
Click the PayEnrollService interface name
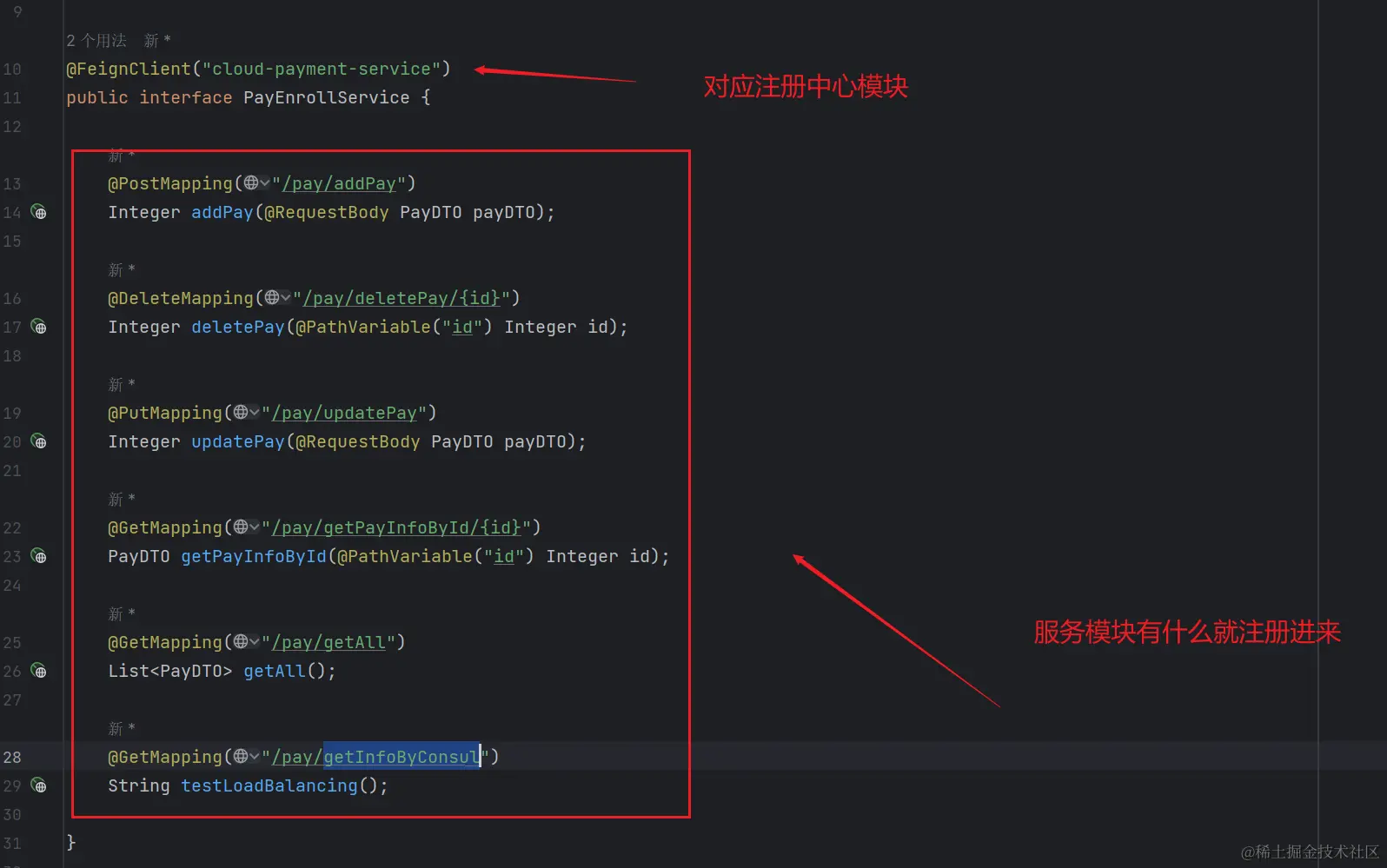tap(326, 97)
